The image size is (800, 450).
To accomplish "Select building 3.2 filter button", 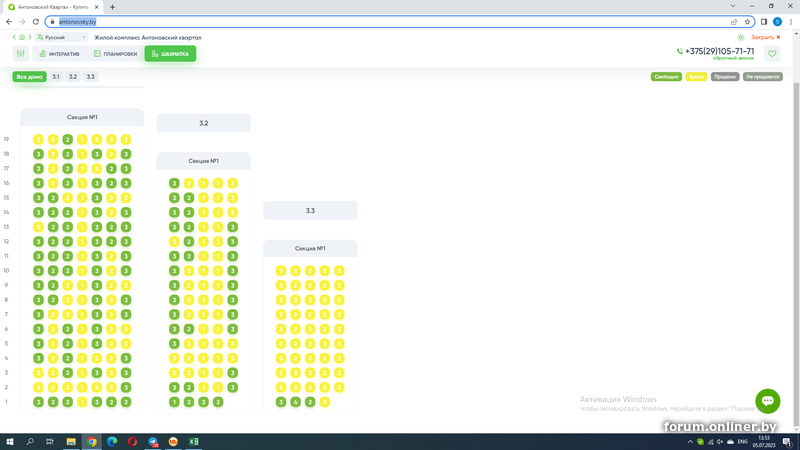I will (x=73, y=76).
